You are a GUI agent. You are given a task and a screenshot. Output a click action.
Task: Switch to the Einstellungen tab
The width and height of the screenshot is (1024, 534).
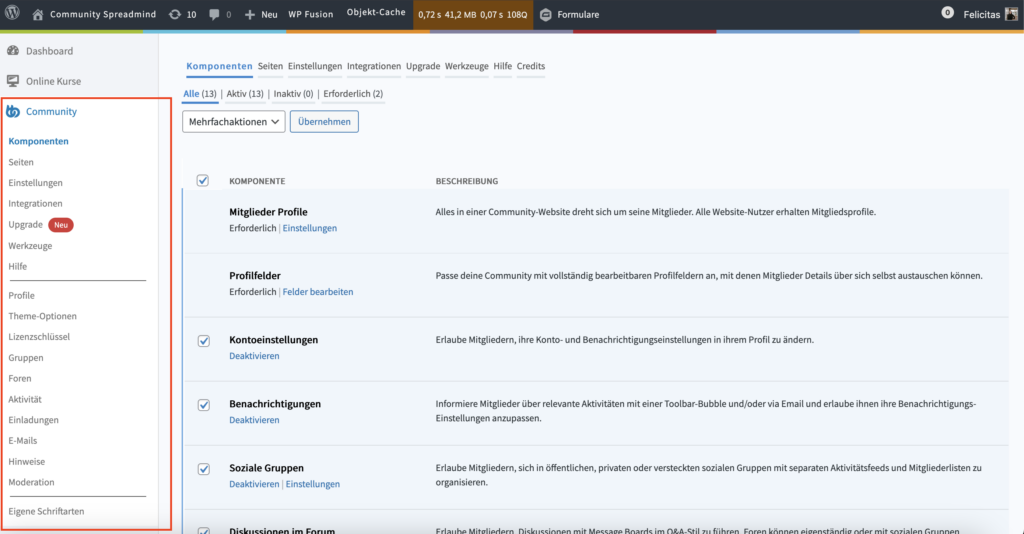point(314,66)
